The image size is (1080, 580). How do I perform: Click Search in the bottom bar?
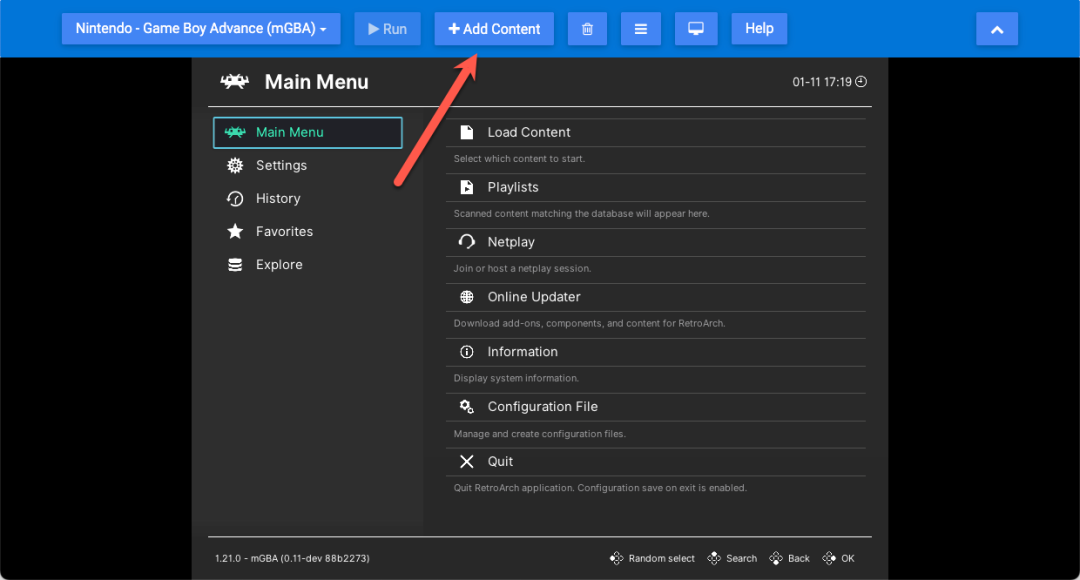[741, 558]
